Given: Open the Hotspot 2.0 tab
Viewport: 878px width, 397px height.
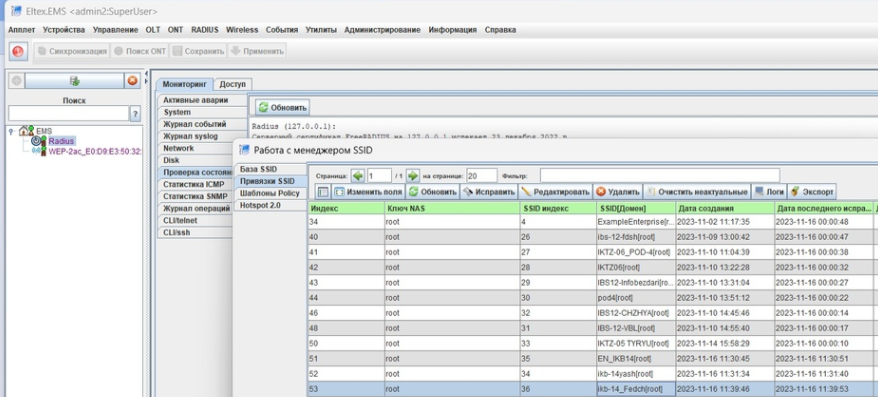Looking at the screenshot, I should coord(270,205).
